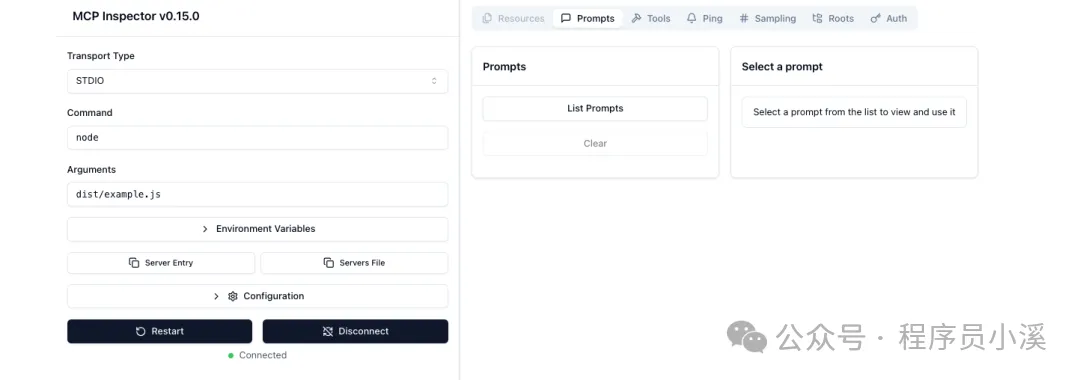Click the Tools tab hammer icon
Screen dimensions: 1080x380
coord(636,19)
